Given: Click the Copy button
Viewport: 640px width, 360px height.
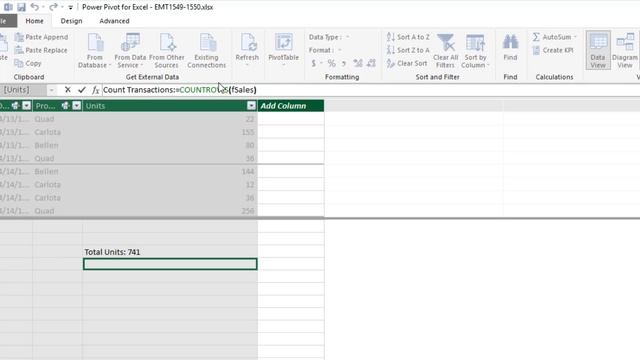Looking at the screenshot, I should pyautogui.click(x=28, y=63).
